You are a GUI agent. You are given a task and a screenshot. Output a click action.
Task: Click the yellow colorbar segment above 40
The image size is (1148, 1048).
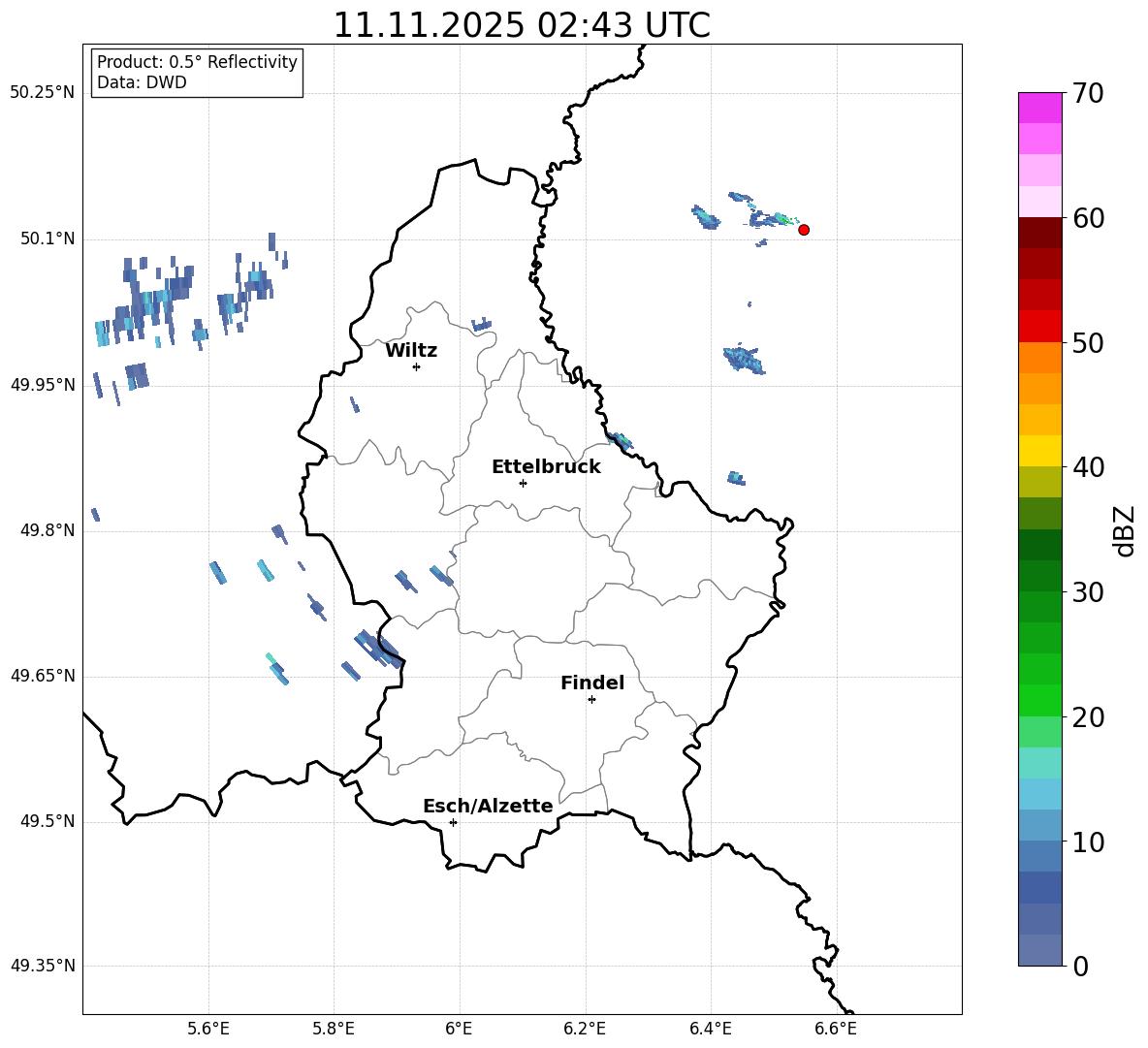(x=1039, y=451)
